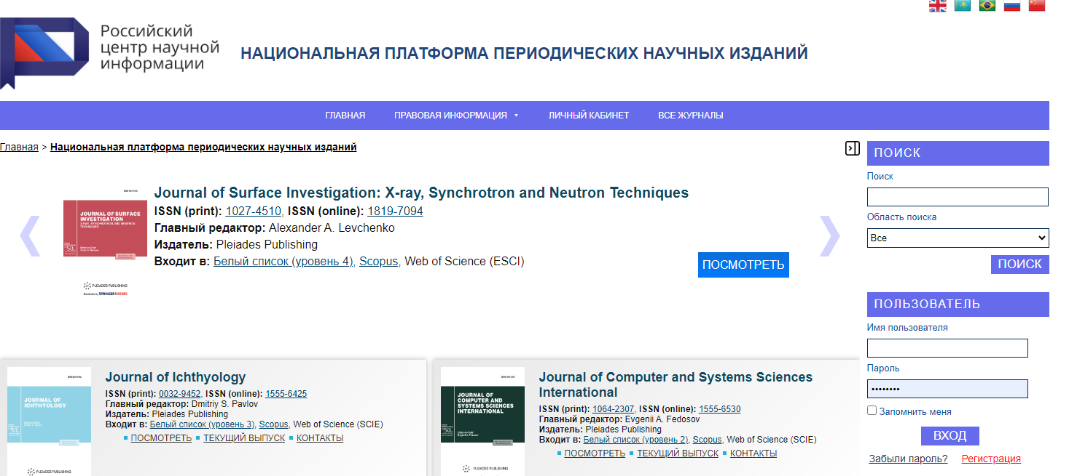Click КОНТАКТЫ under Journal of Ichthyology

point(320,438)
